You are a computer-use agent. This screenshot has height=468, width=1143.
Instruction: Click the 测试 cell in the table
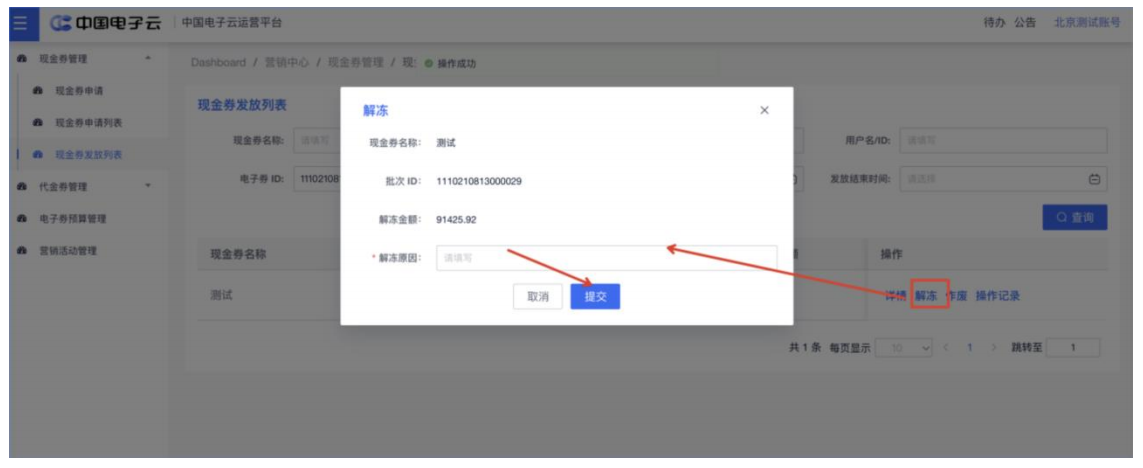(x=222, y=295)
